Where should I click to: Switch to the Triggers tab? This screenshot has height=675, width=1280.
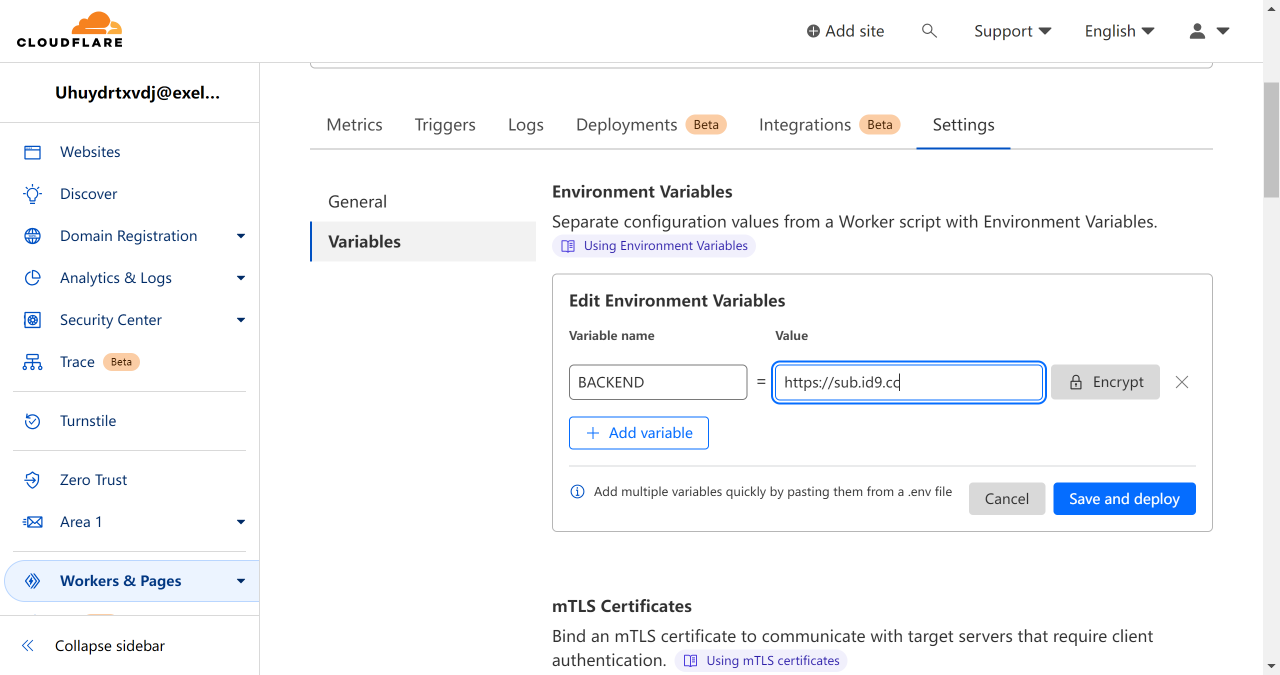(445, 125)
